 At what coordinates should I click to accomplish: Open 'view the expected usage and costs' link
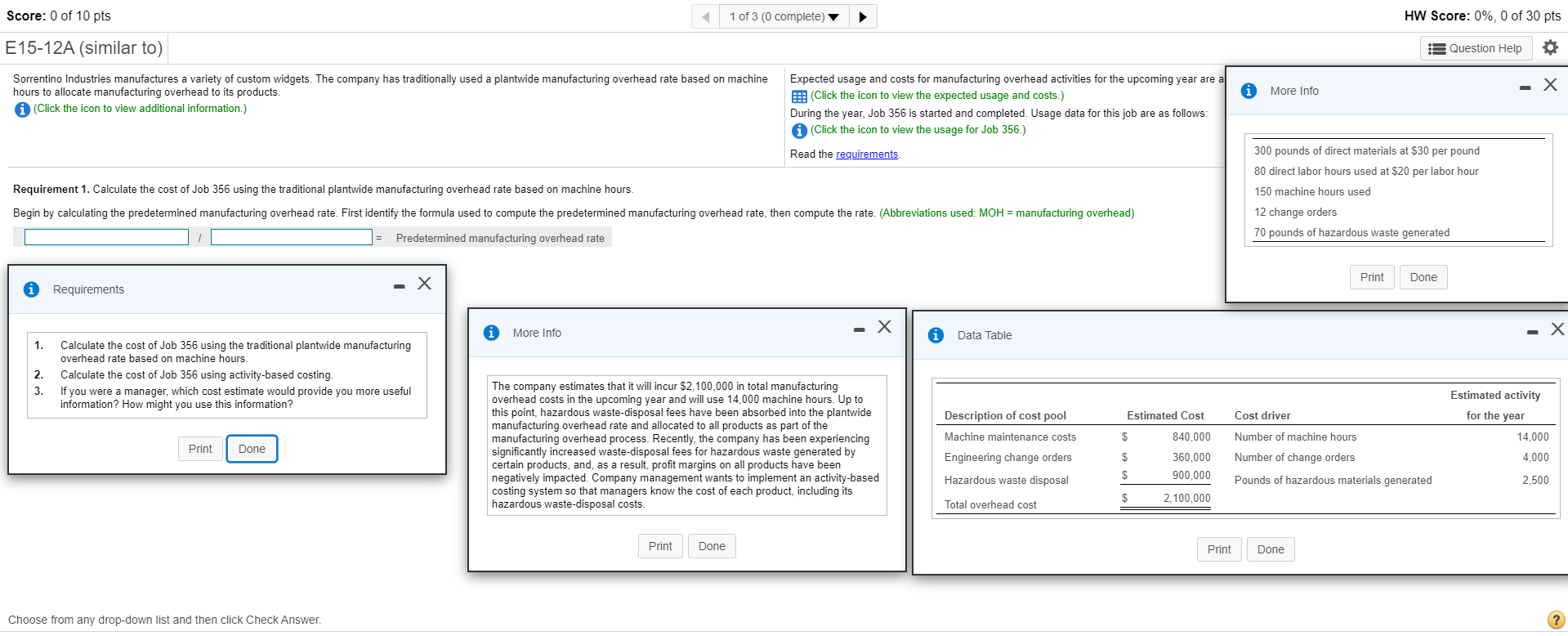pyautogui.click(x=937, y=96)
